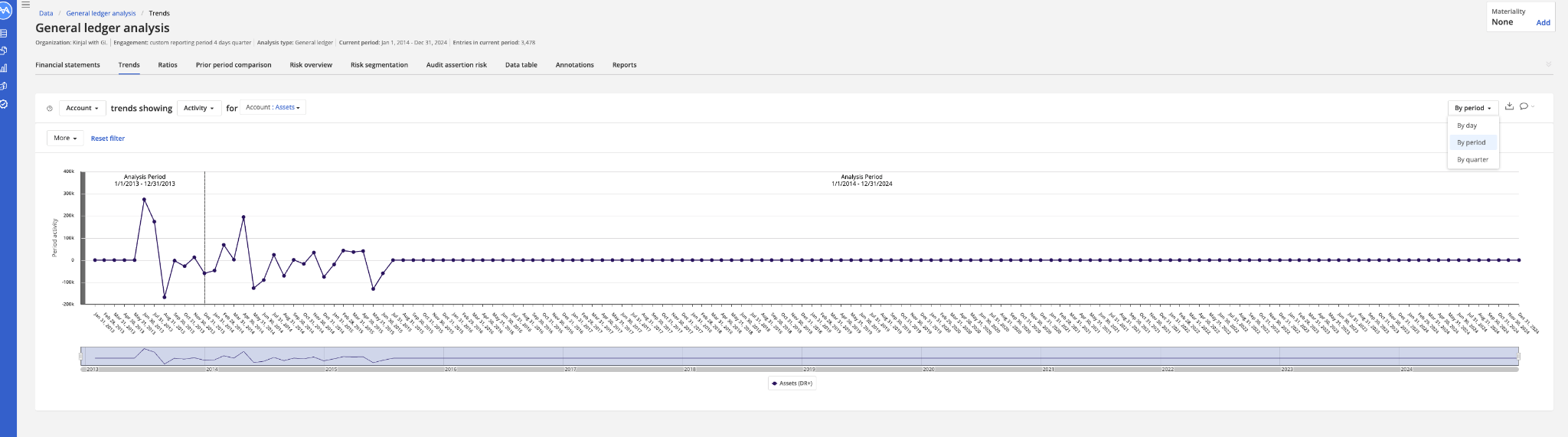Open the list/data icon in the left sidebar
This screenshot has height=437, width=1568.
(4, 33)
